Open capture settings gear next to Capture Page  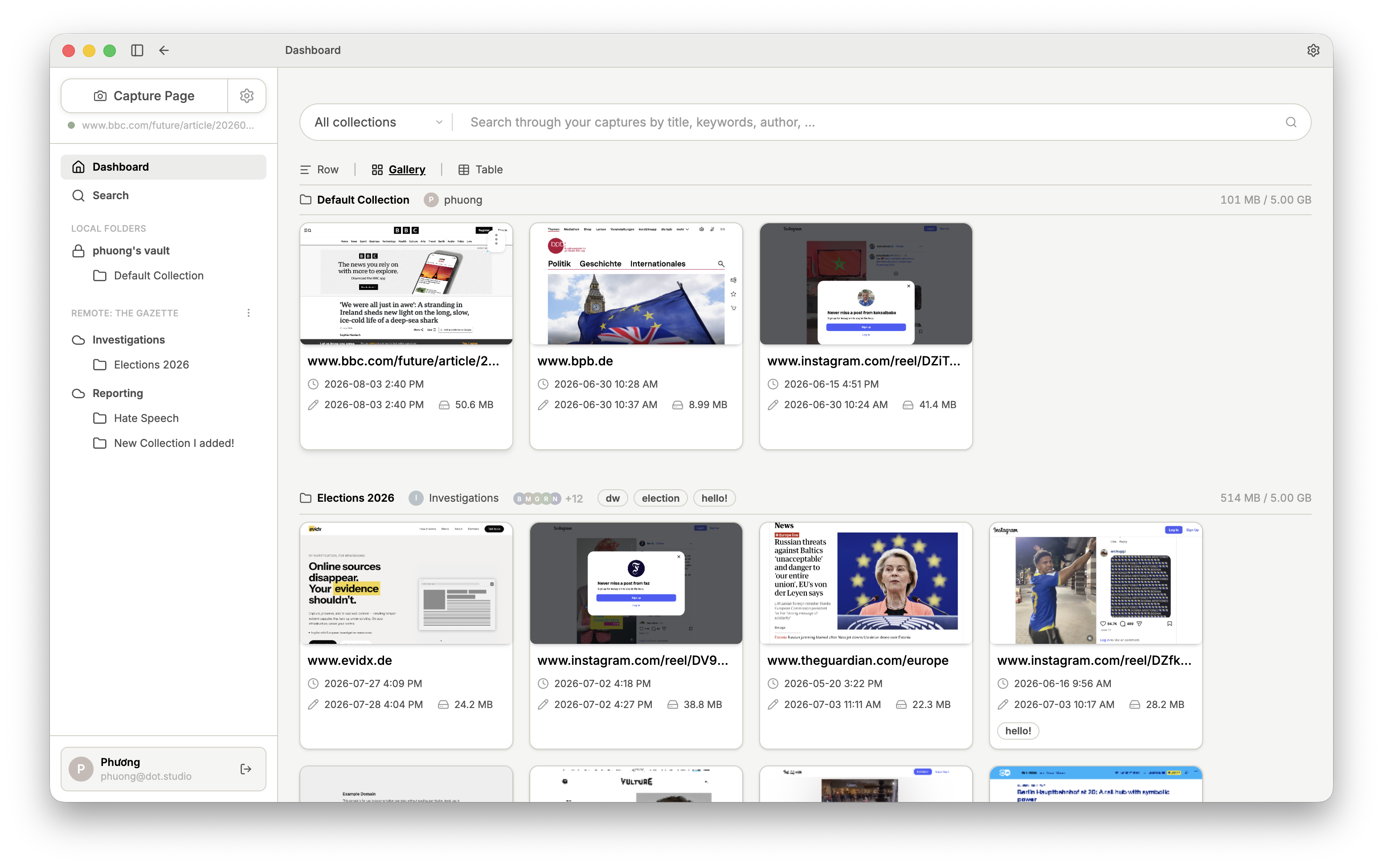(247, 96)
